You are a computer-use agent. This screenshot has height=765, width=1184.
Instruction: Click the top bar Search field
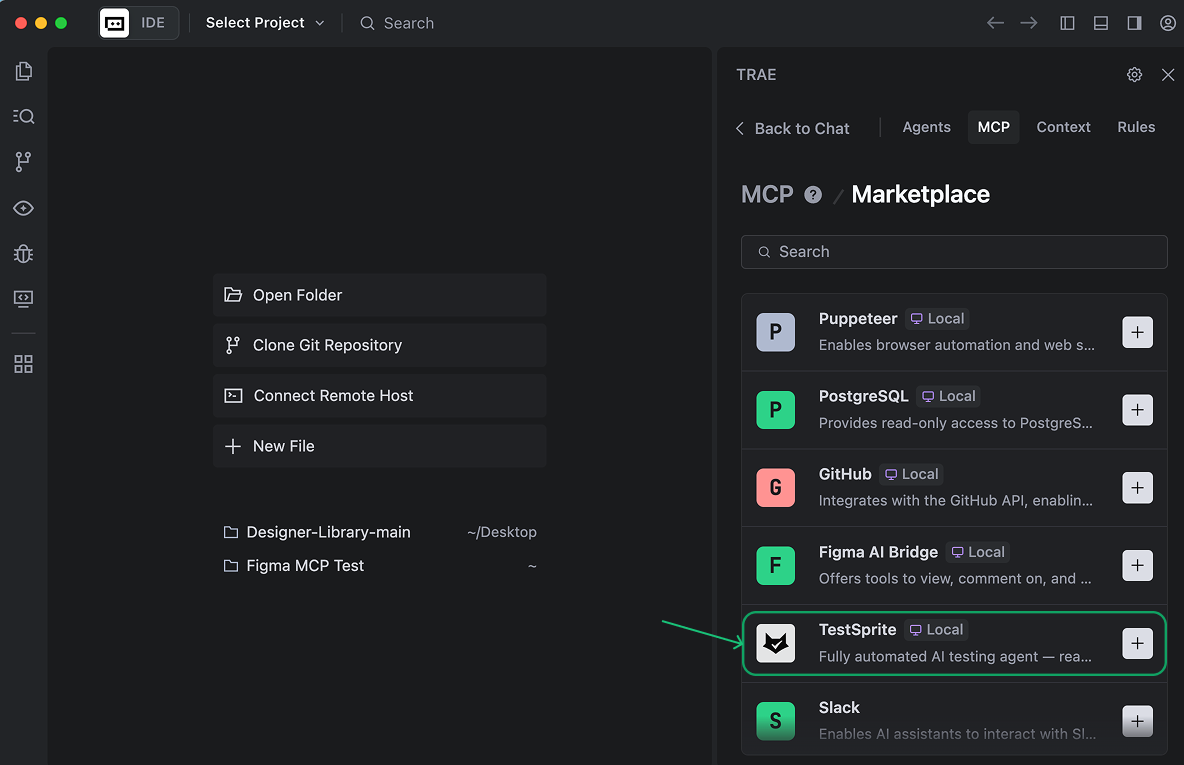[x=397, y=23]
